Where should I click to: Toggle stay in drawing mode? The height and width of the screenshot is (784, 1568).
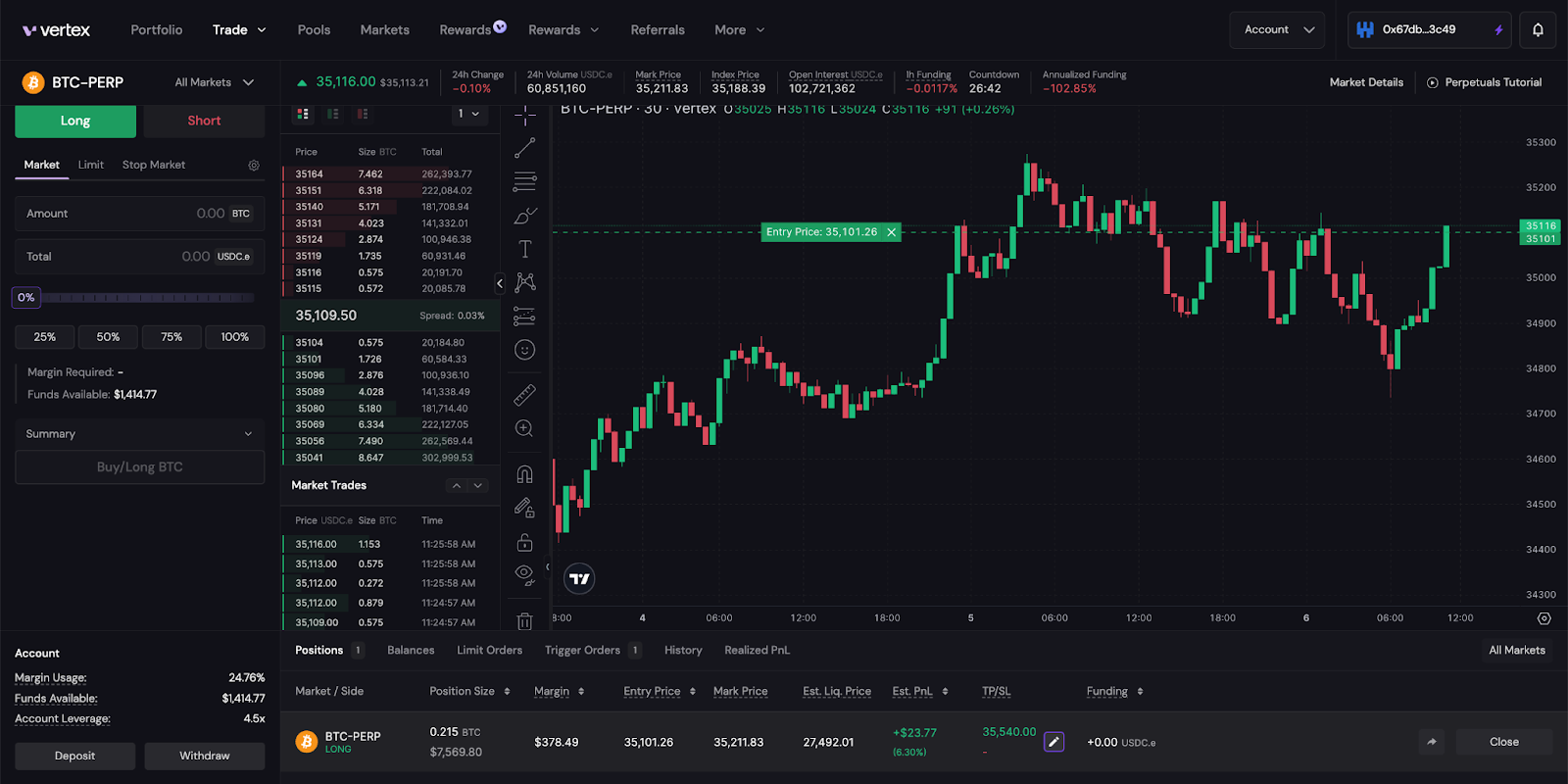pos(525,508)
